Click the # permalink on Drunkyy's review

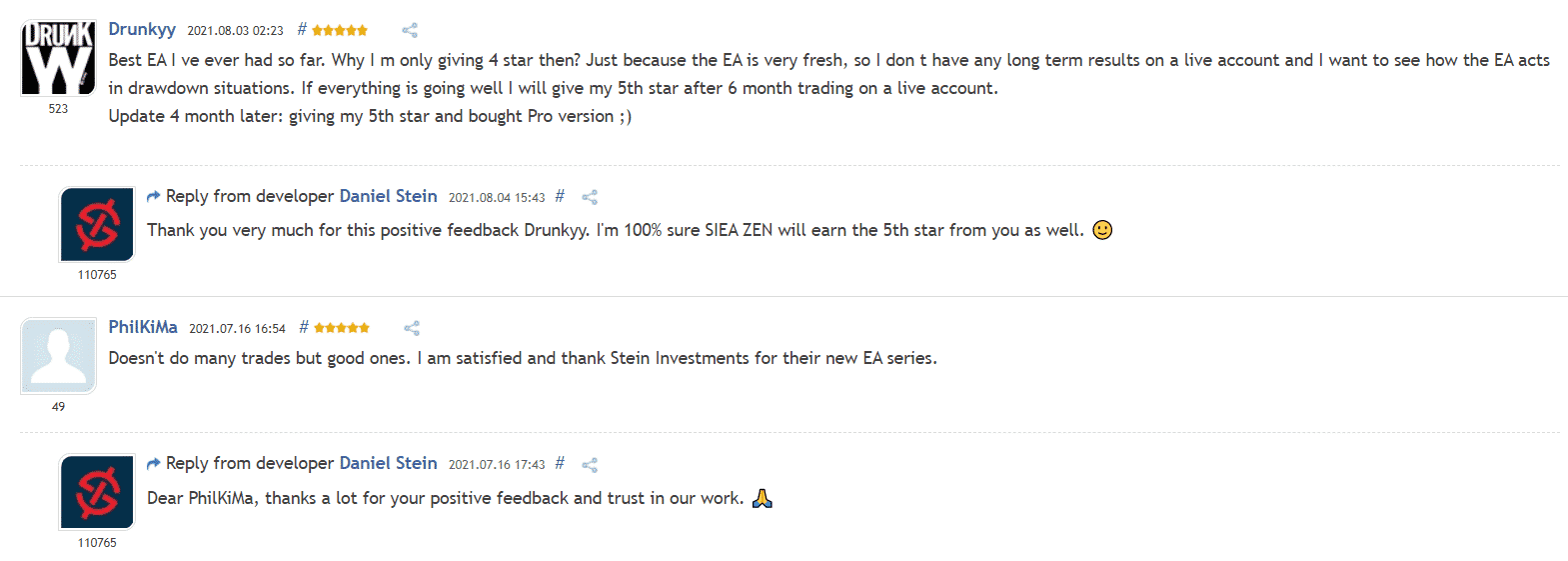coord(302,29)
